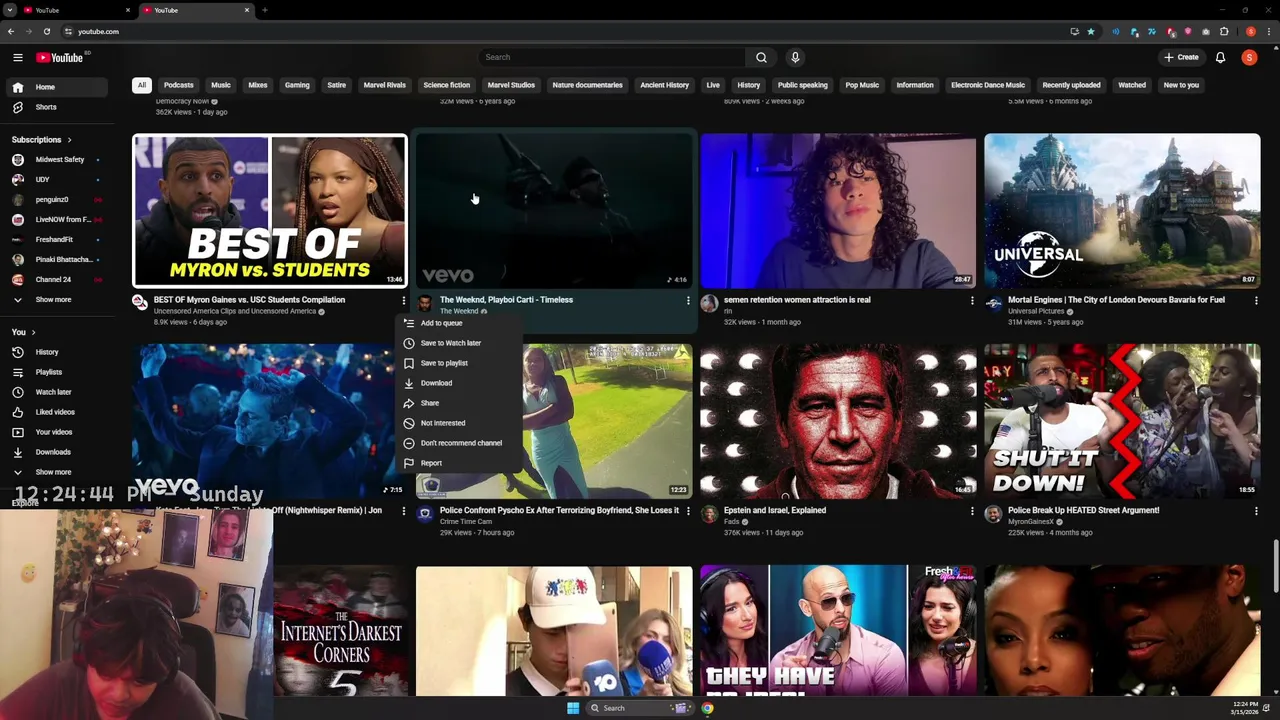The image size is (1280, 720).
Task: Select the New to you chip
Action: coord(1181,85)
